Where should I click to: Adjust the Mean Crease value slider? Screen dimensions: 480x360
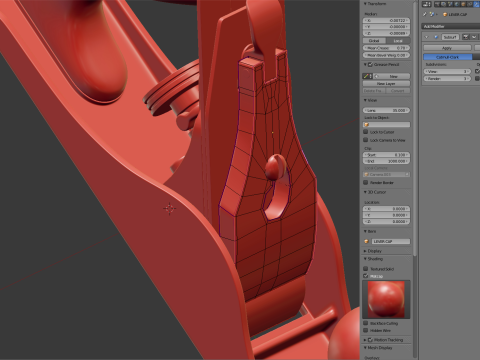[x=386, y=48]
